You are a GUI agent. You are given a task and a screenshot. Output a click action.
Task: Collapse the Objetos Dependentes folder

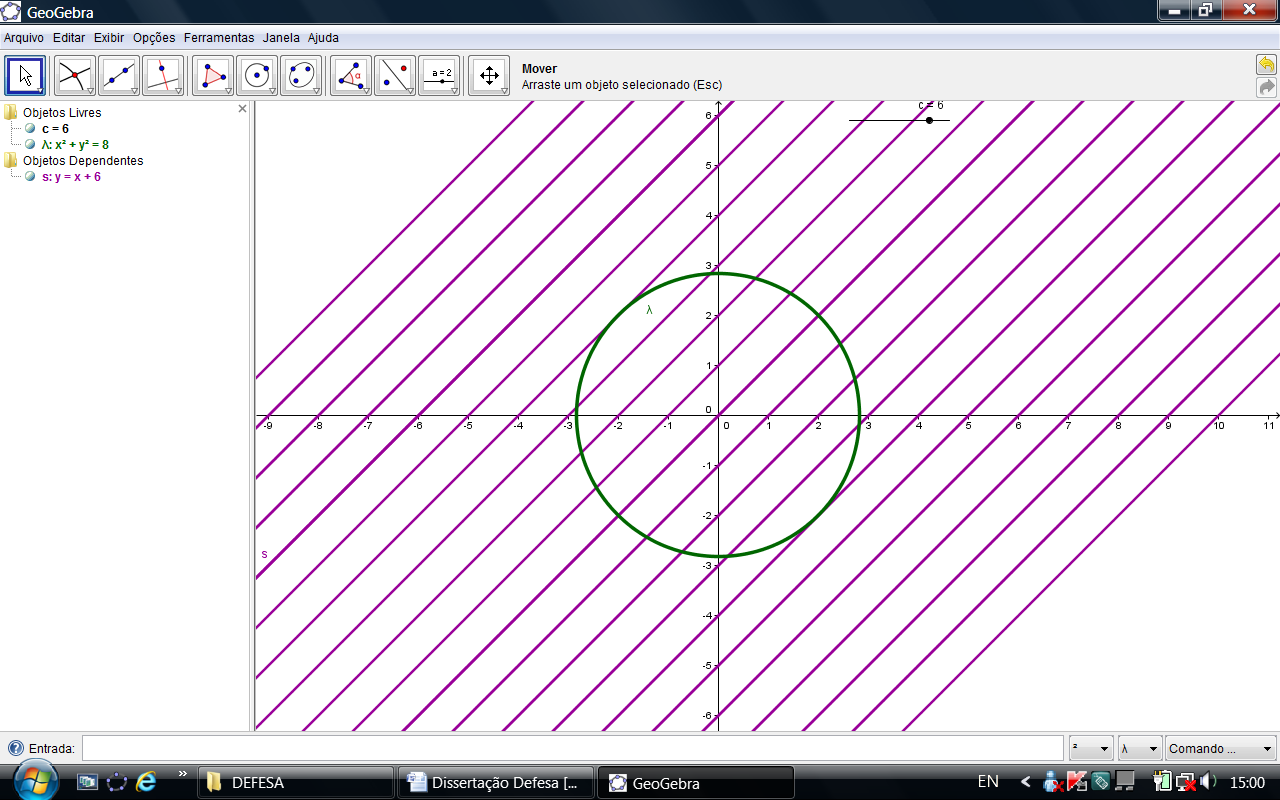pos(11,161)
